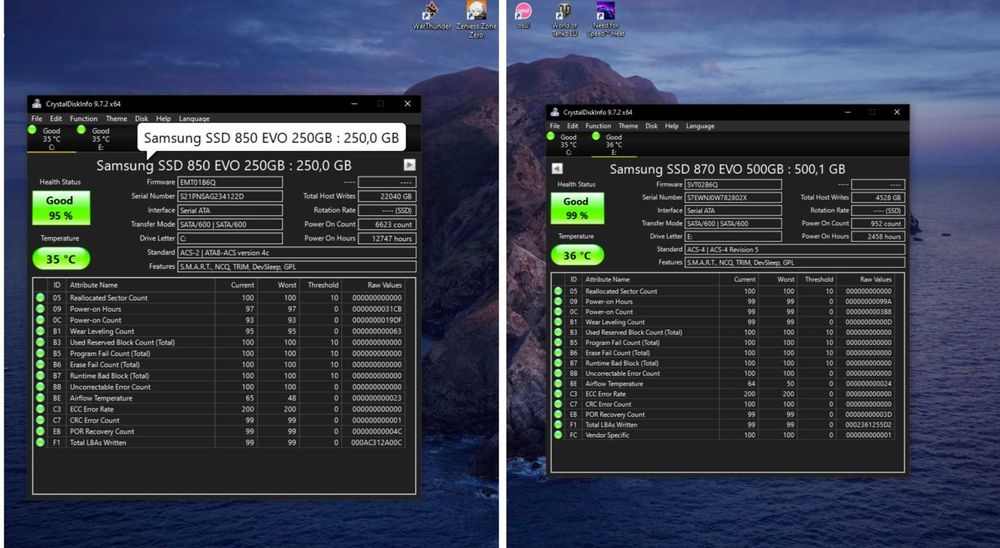
Task: Open World of Tanks EU desktop icon
Action: (x=564, y=20)
